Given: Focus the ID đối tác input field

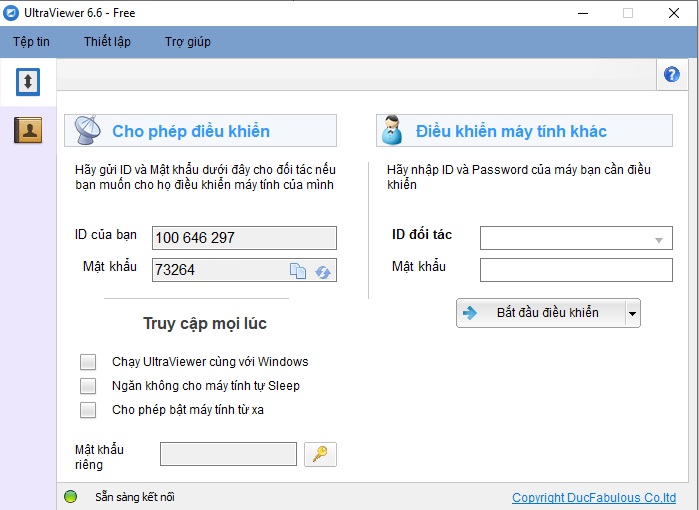Looking at the screenshot, I should (x=576, y=238).
